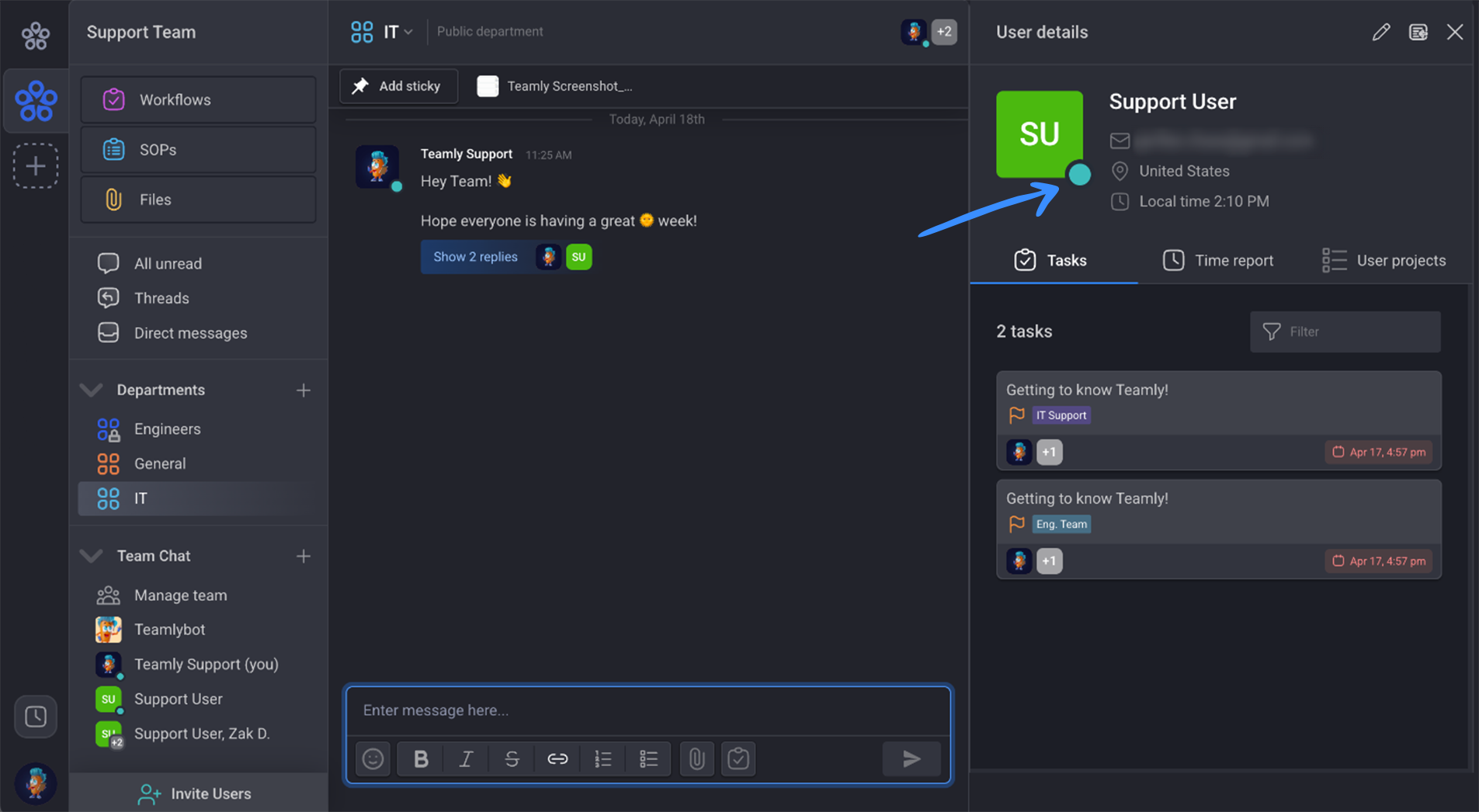The image size is (1479, 812).
Task: Click the United States location text
Action: tap(1184, 171)
